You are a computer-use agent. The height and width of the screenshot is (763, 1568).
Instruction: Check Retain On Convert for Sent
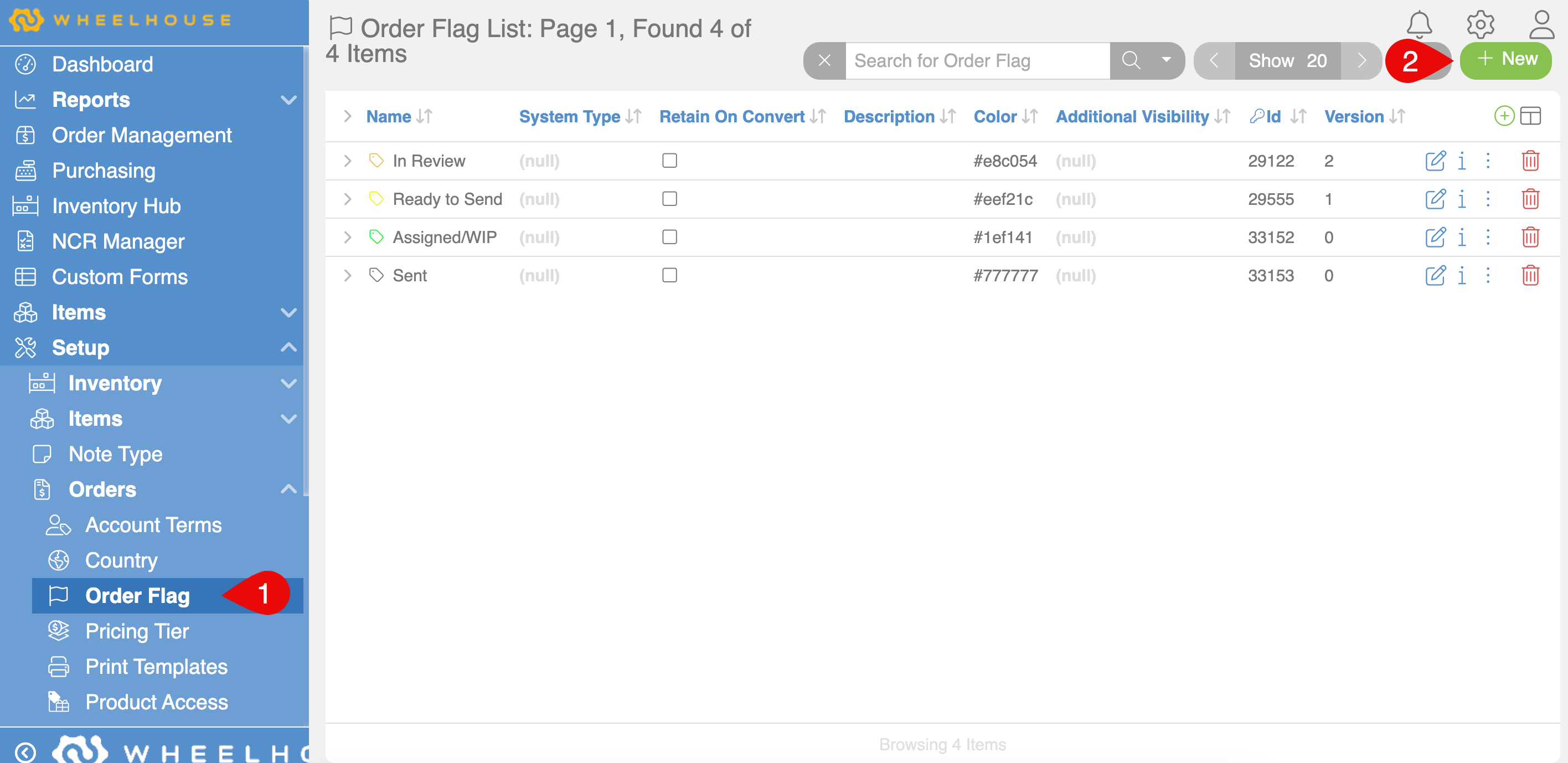[669, 276]
